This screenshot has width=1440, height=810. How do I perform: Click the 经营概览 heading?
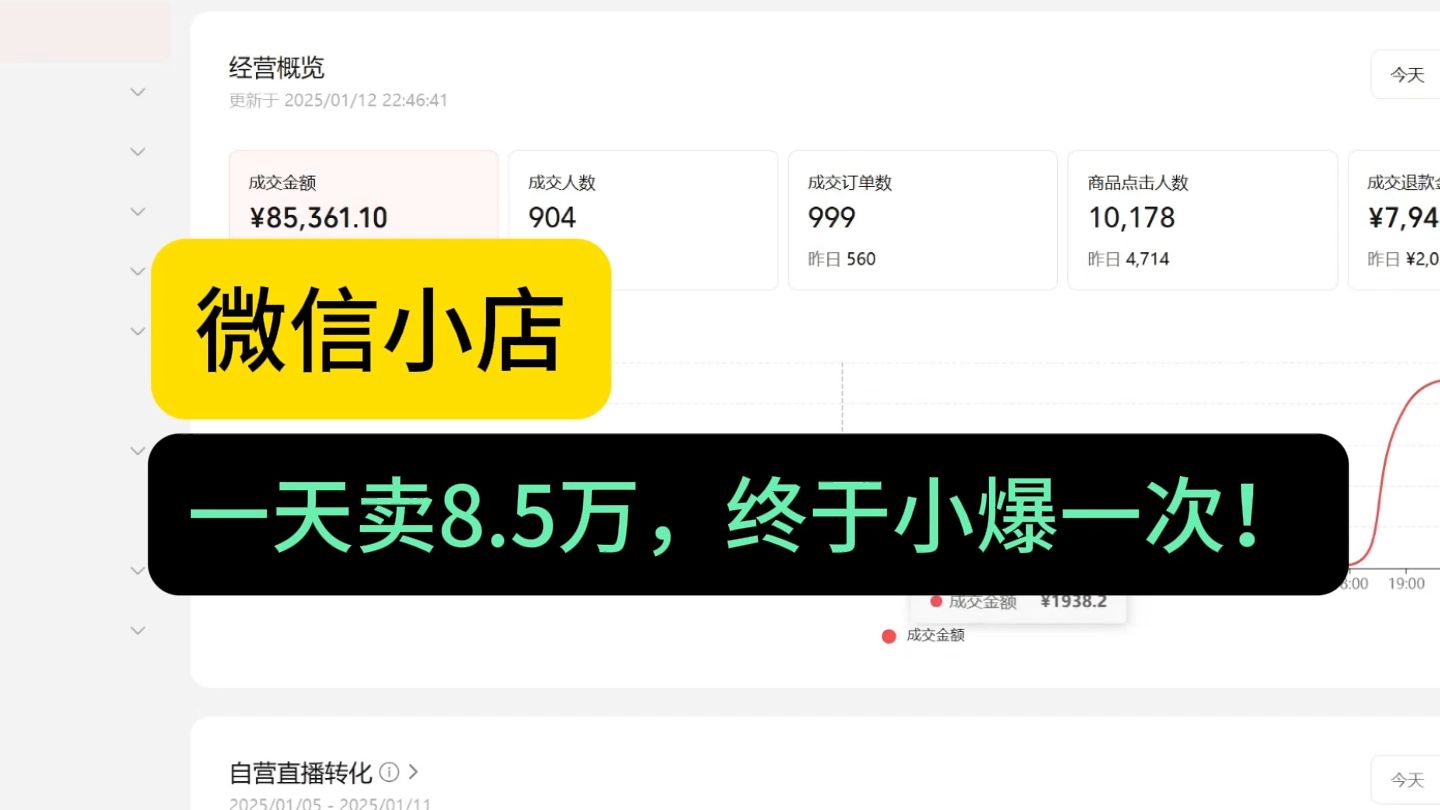(x=277, y=68)
